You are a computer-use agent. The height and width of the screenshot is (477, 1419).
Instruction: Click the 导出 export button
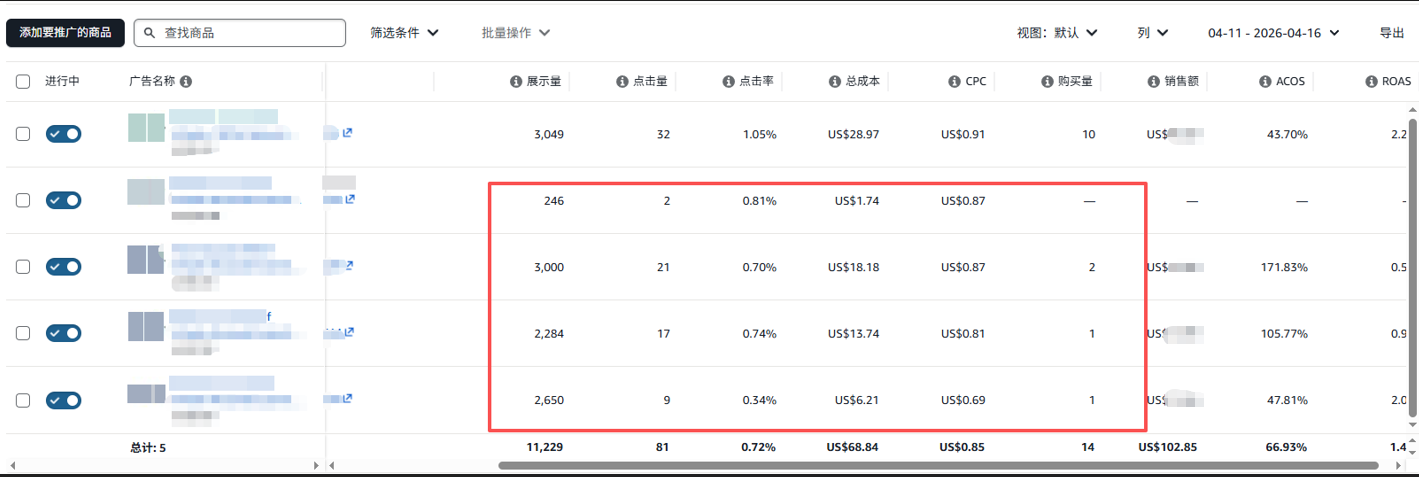tap(1391, 33)
